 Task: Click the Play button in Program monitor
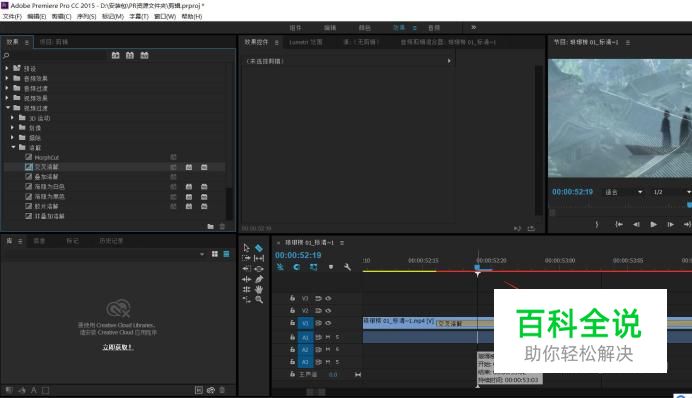(653, 225)
